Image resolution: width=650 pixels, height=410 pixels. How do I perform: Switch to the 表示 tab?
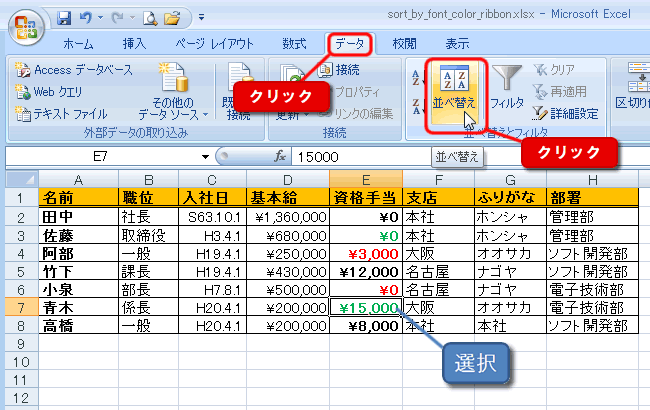457,44
